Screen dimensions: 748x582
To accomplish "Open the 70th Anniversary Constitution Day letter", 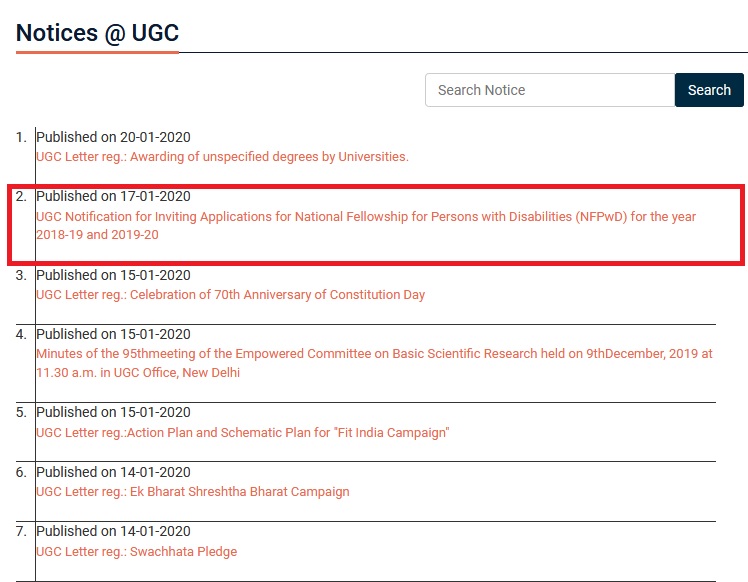I will click(x=230, y=295).
